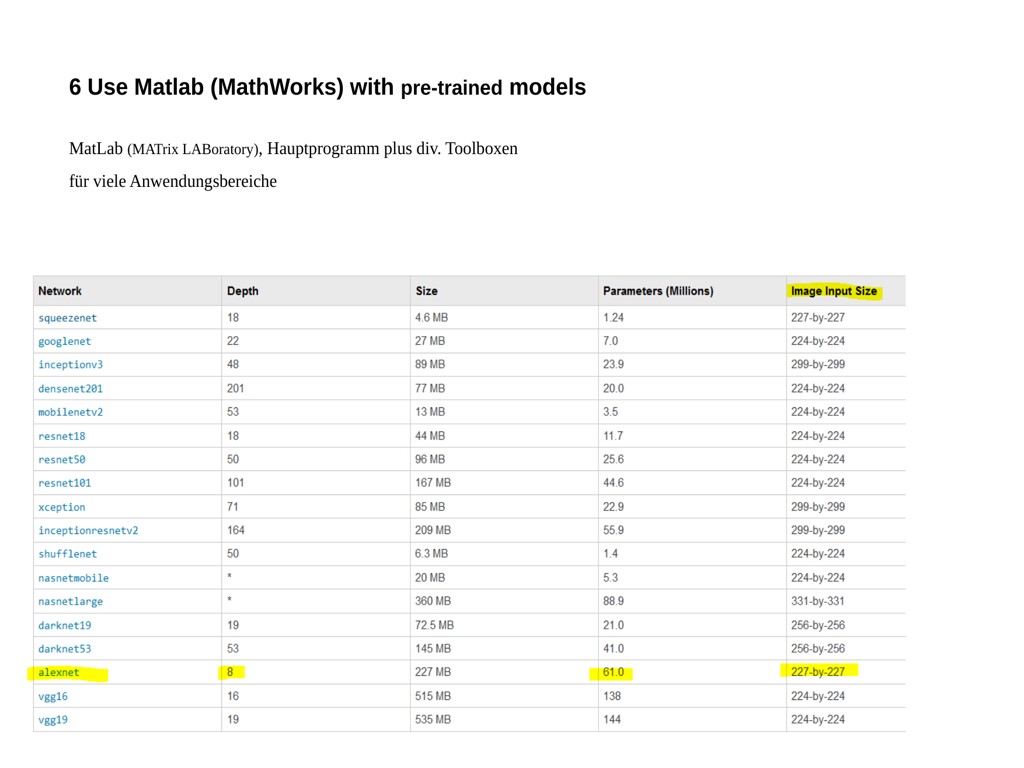The width and height of the screenshot is (1024, 768).
Task: Open the darknet53 link
Action: point(64,649)
